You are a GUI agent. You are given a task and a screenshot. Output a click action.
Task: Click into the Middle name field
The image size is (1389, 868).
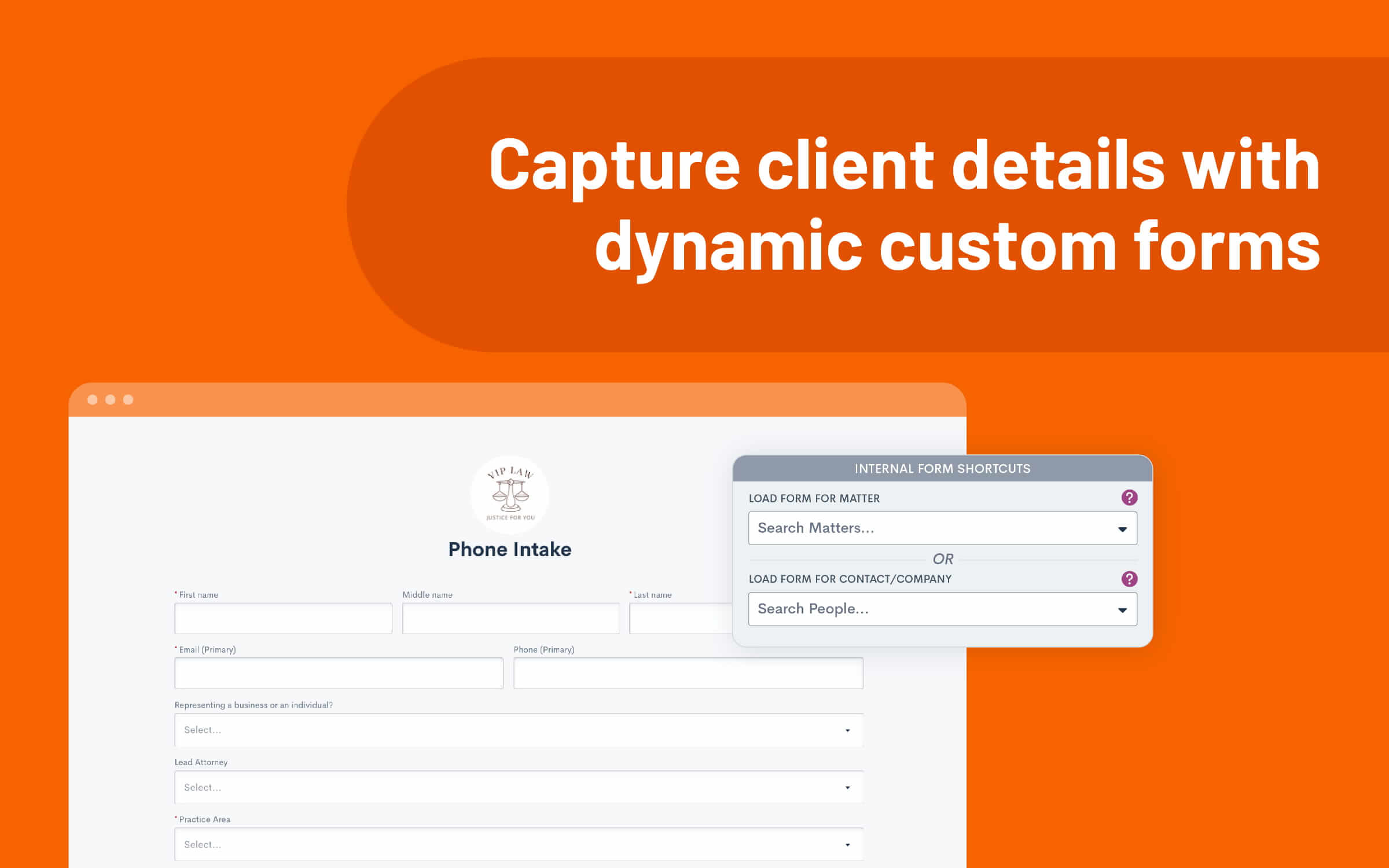[510, 619]
